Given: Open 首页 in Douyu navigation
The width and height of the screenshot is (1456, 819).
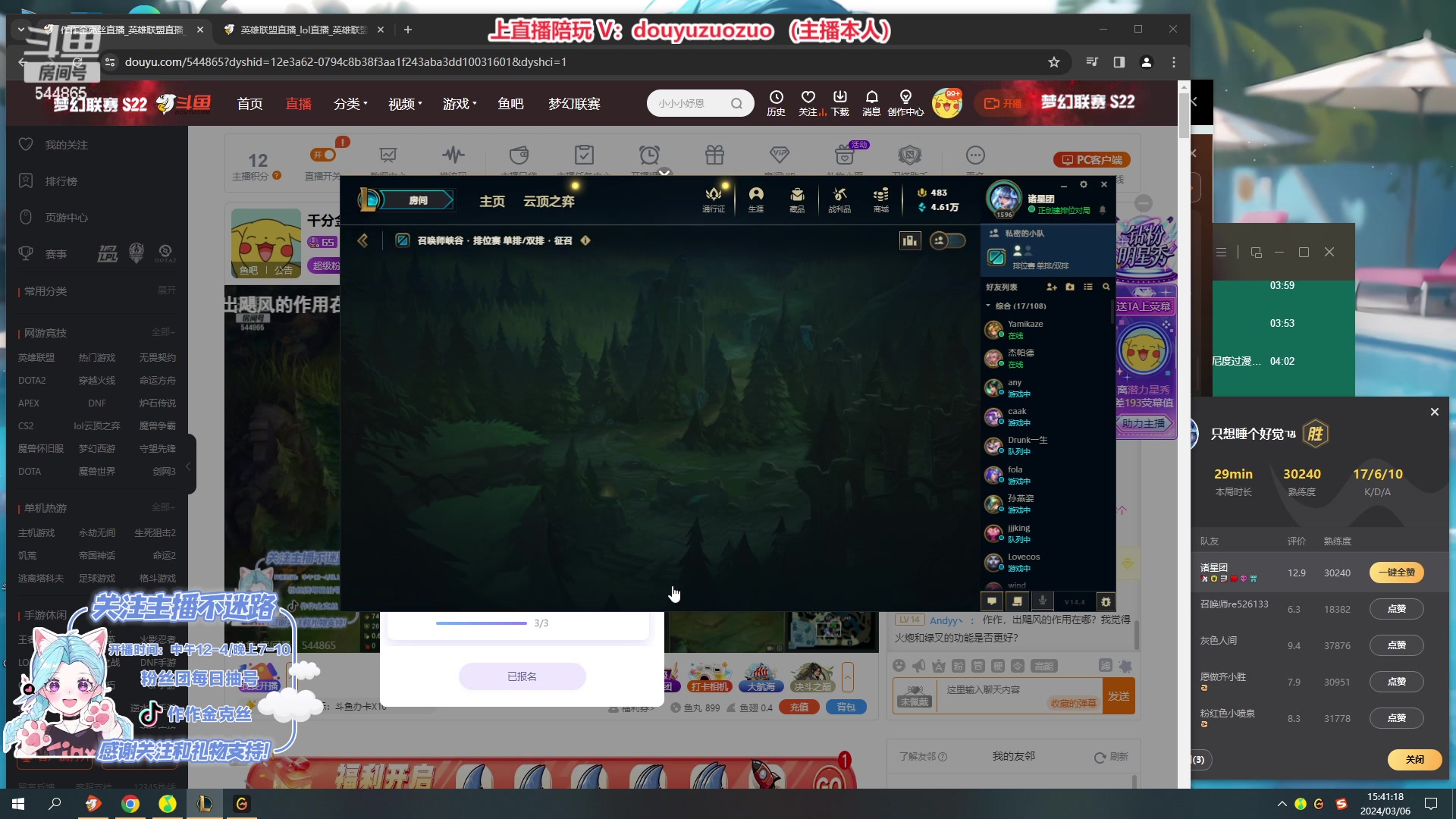Looking at the screenshot, I should pyautogui.click(x=249, y=104).
